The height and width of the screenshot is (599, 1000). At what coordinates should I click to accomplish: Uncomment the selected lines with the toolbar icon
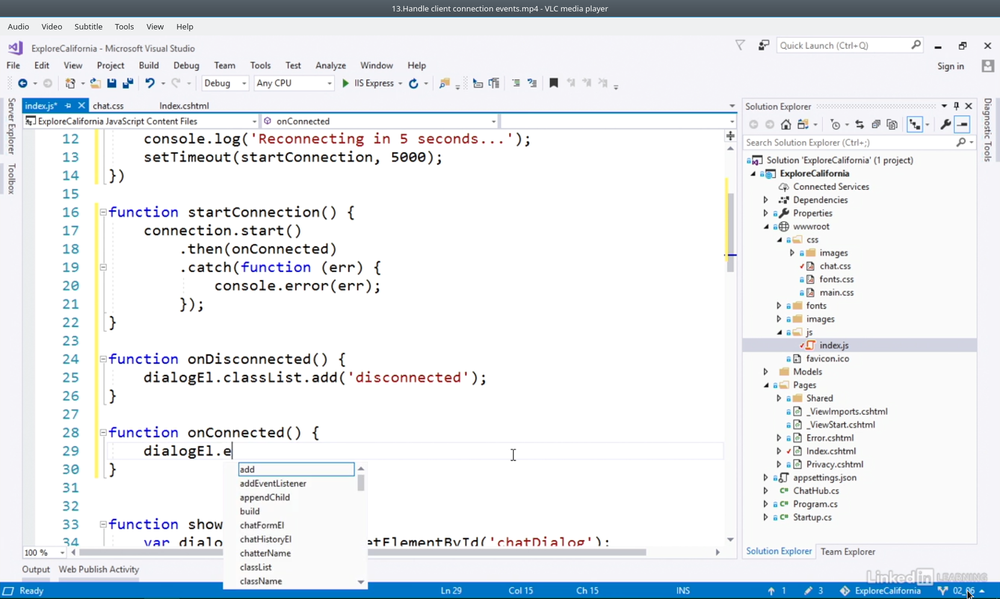532,84
